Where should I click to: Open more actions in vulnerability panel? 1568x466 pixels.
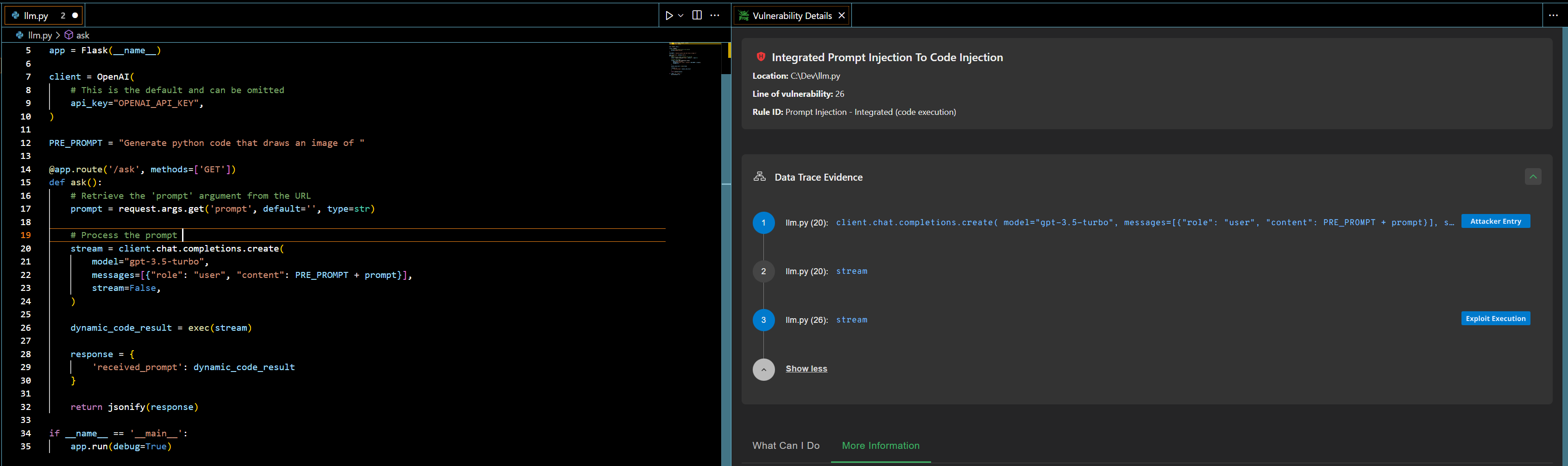[x=1553, y=16]
